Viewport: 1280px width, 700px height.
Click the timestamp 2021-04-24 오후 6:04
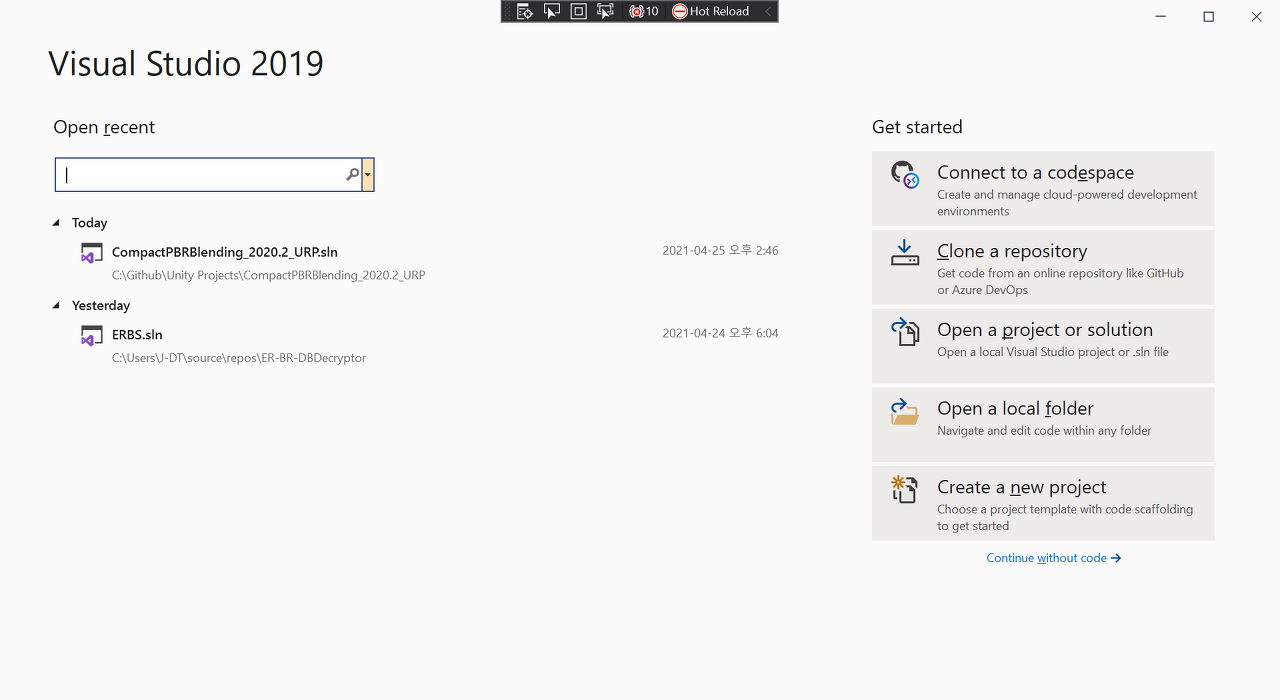click(720, 334)
